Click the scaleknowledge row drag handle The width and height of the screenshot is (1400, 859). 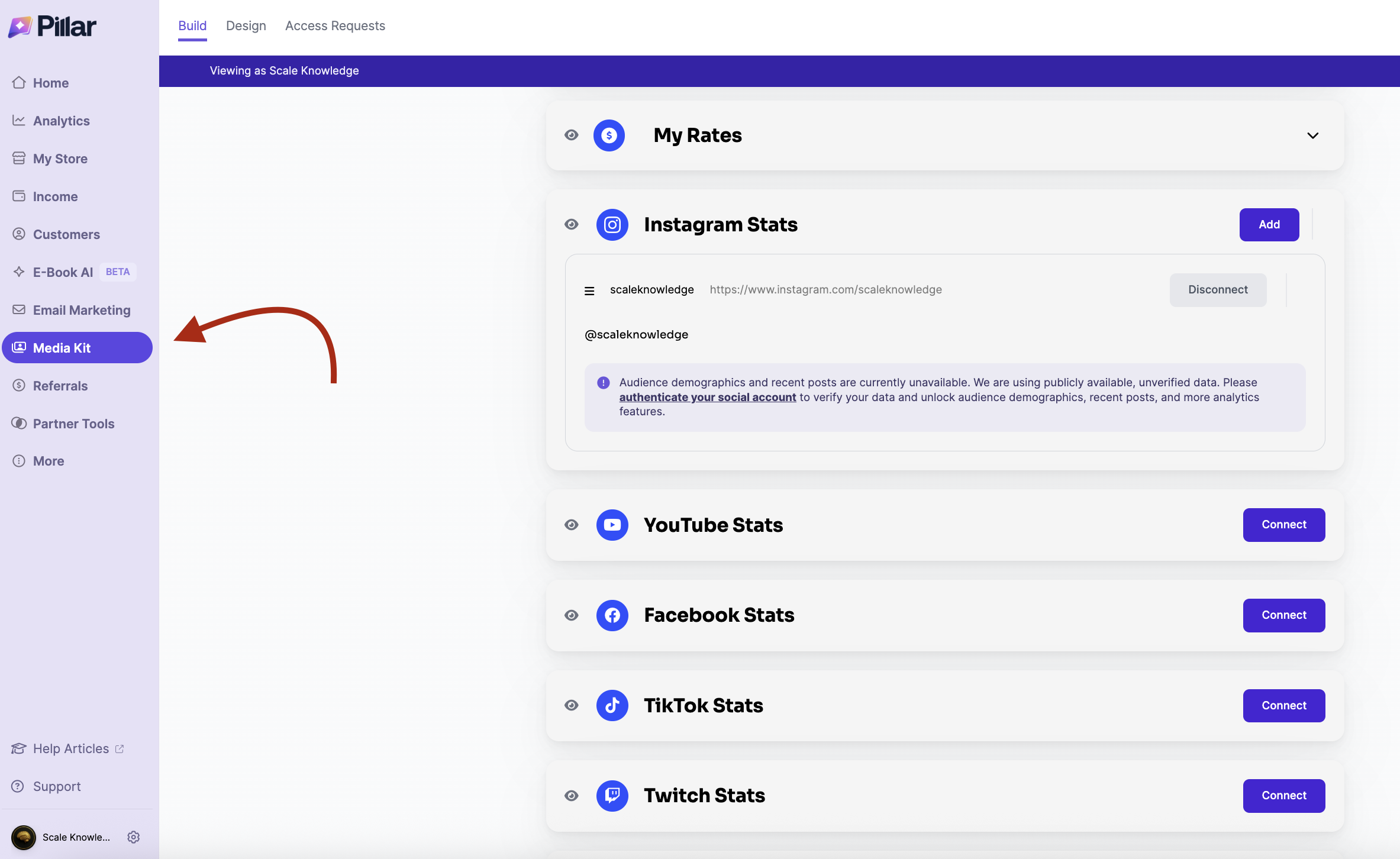[x=589, y=290]
